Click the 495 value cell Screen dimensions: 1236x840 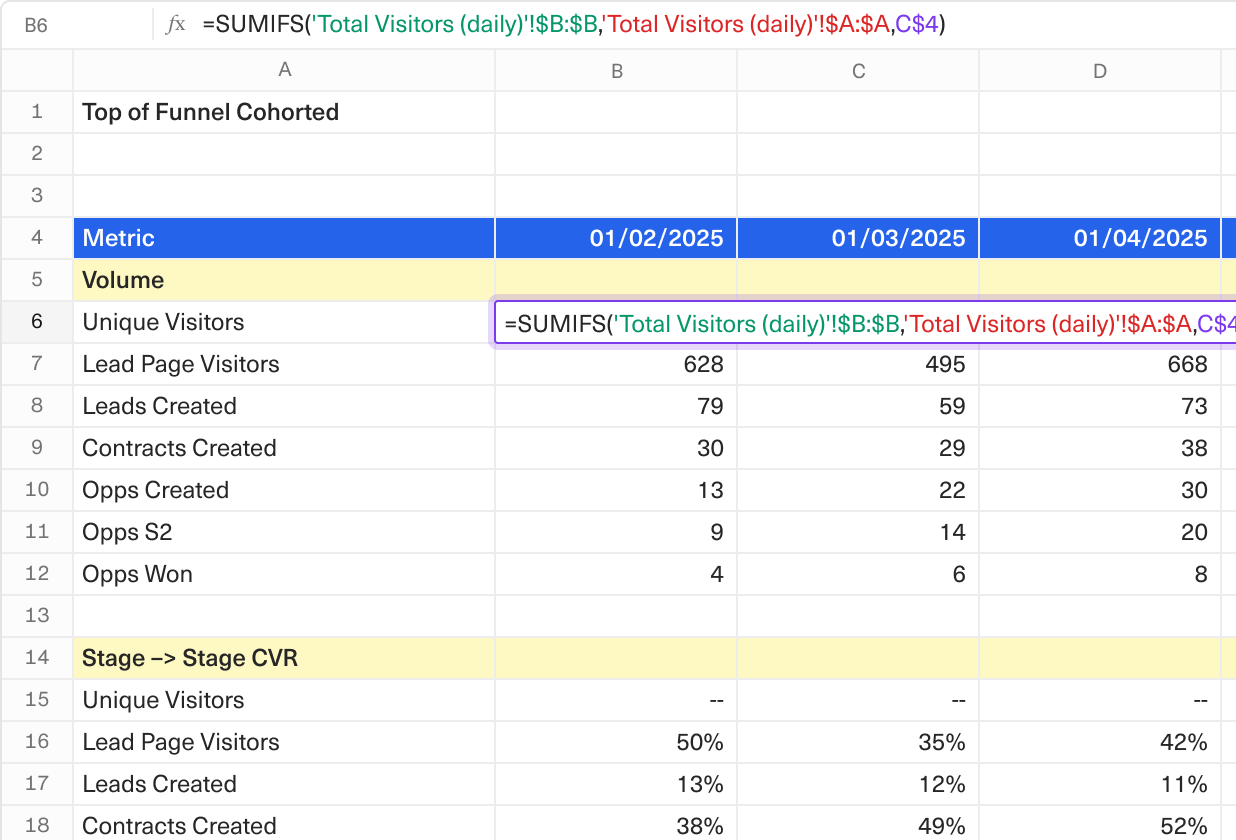859,364
